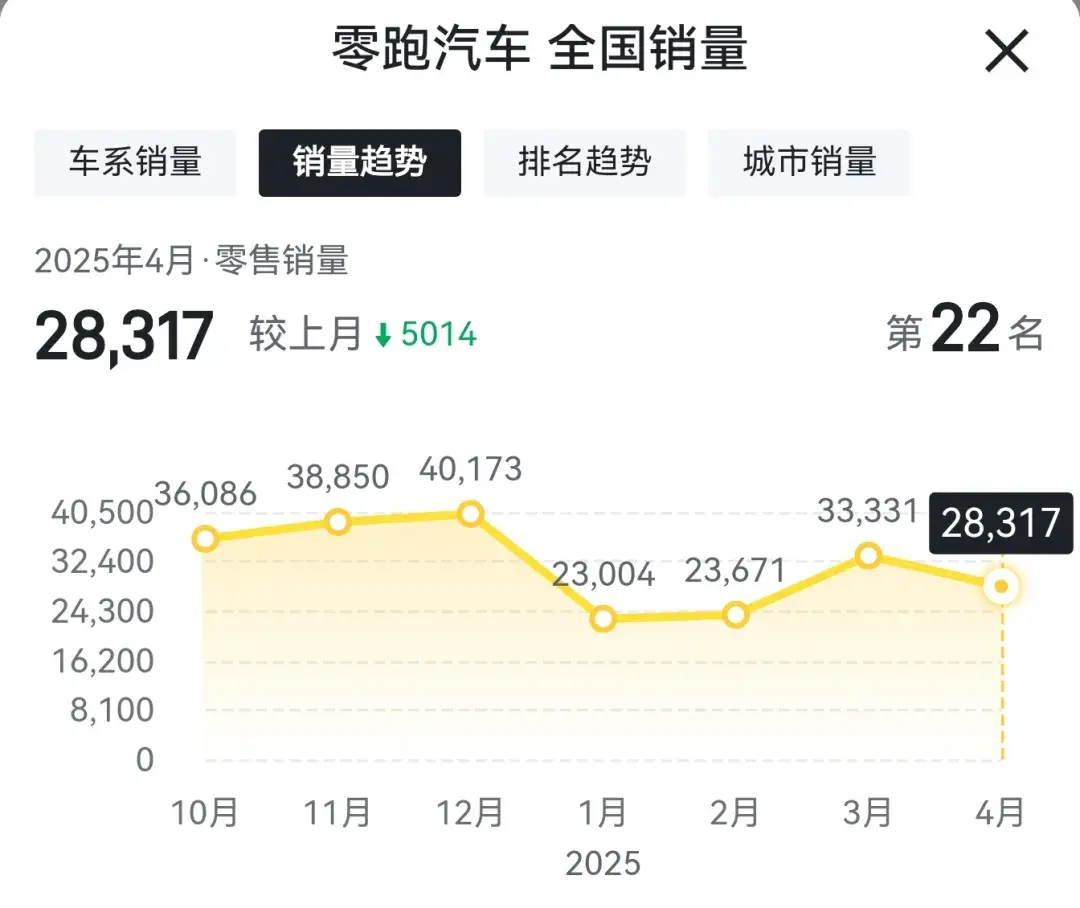This screenshot has height=908, width=1080.
Task: Close the 零跑汽车 sales panel with X
Action: pyautogui.click(x=1006, y=51)
